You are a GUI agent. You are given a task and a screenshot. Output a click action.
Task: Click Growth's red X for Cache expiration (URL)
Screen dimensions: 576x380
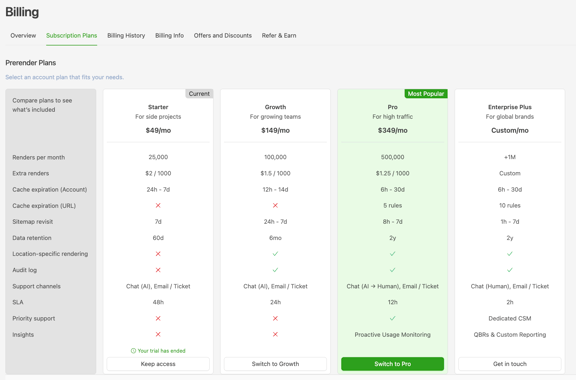(x=275, y=205)
